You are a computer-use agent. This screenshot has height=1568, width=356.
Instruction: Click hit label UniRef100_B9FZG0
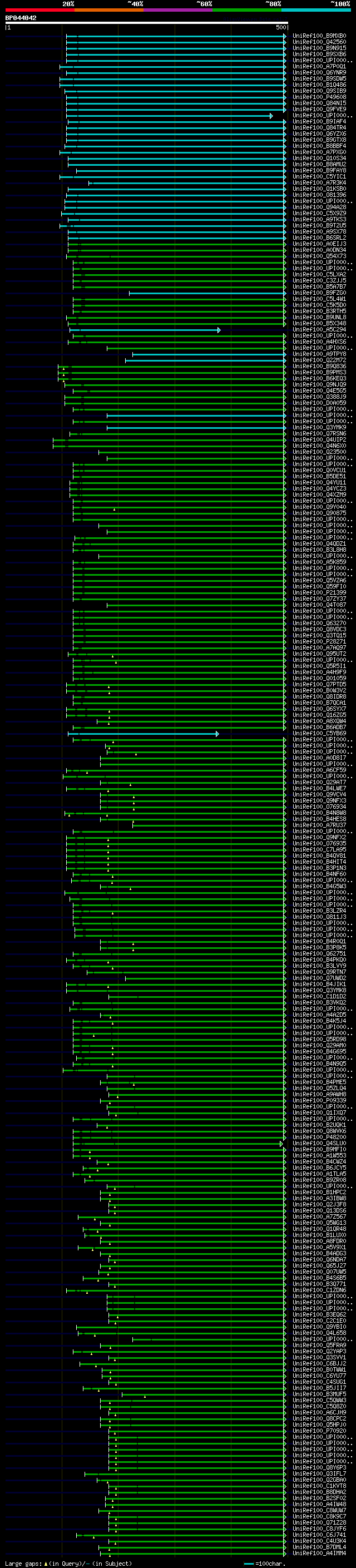coord(319,293)
